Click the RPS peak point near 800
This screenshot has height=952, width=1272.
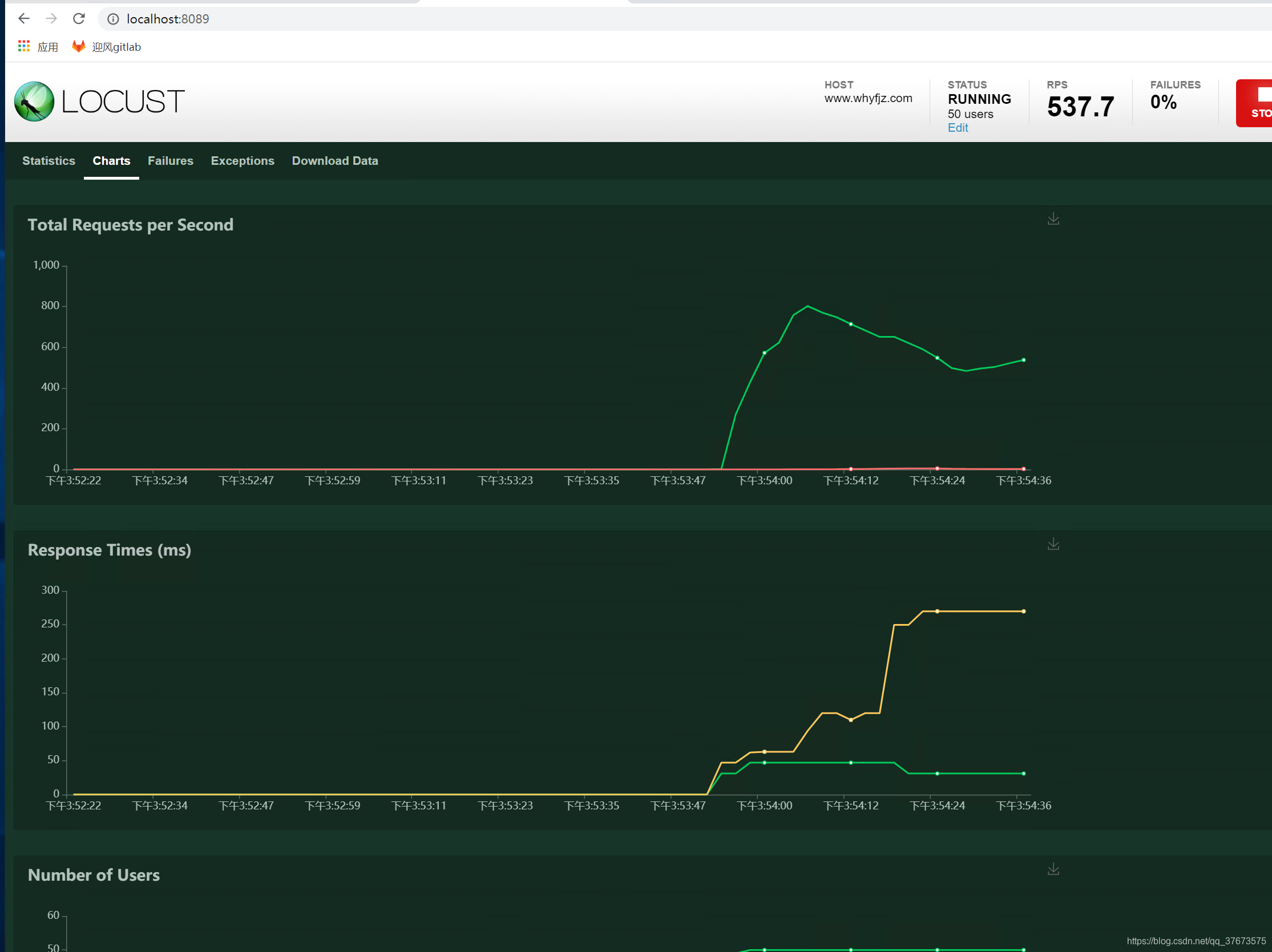(807, 306)
